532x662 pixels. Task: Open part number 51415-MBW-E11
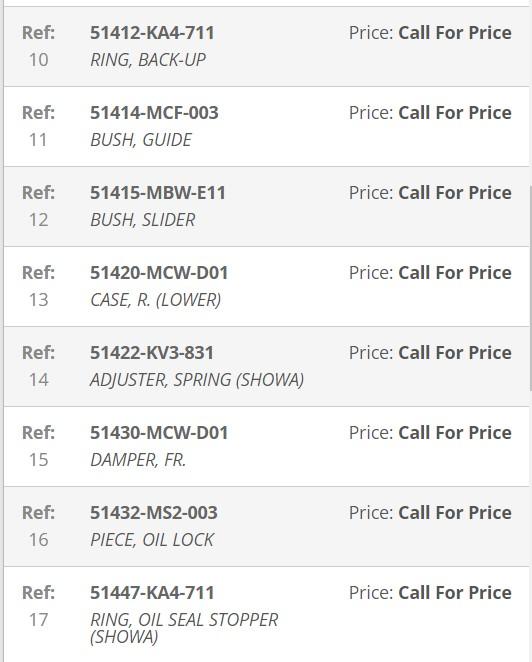tap(158, 193)
